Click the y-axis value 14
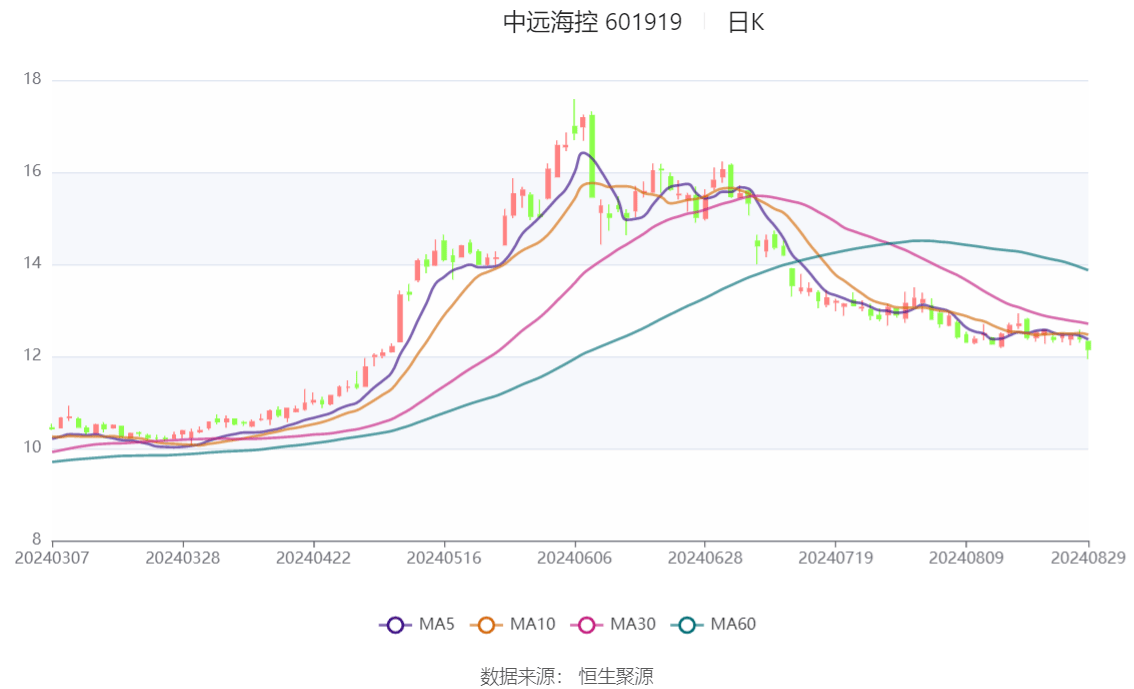1134x689 pixels. click(33, 263)
